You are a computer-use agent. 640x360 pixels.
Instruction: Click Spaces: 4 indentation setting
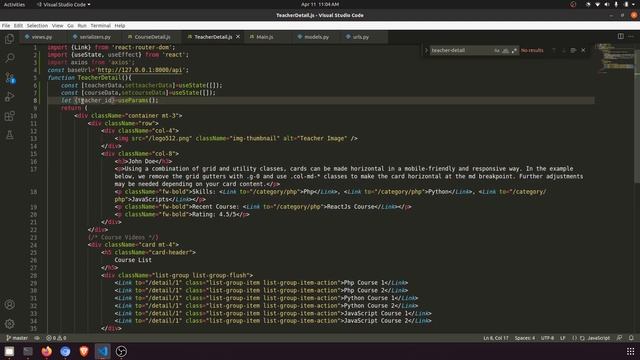[x=525, y=338]
